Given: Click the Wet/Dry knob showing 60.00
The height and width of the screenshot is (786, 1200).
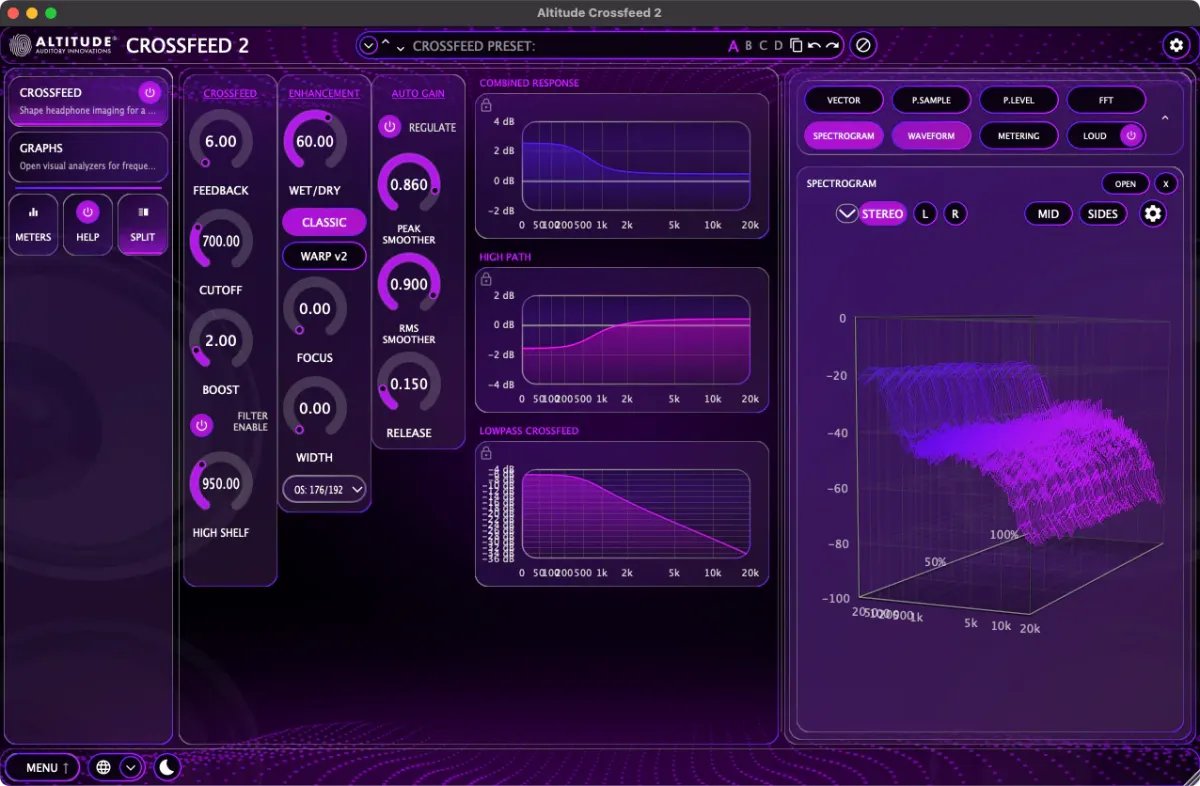Looking at the screenshot, I should click(315, 141).
